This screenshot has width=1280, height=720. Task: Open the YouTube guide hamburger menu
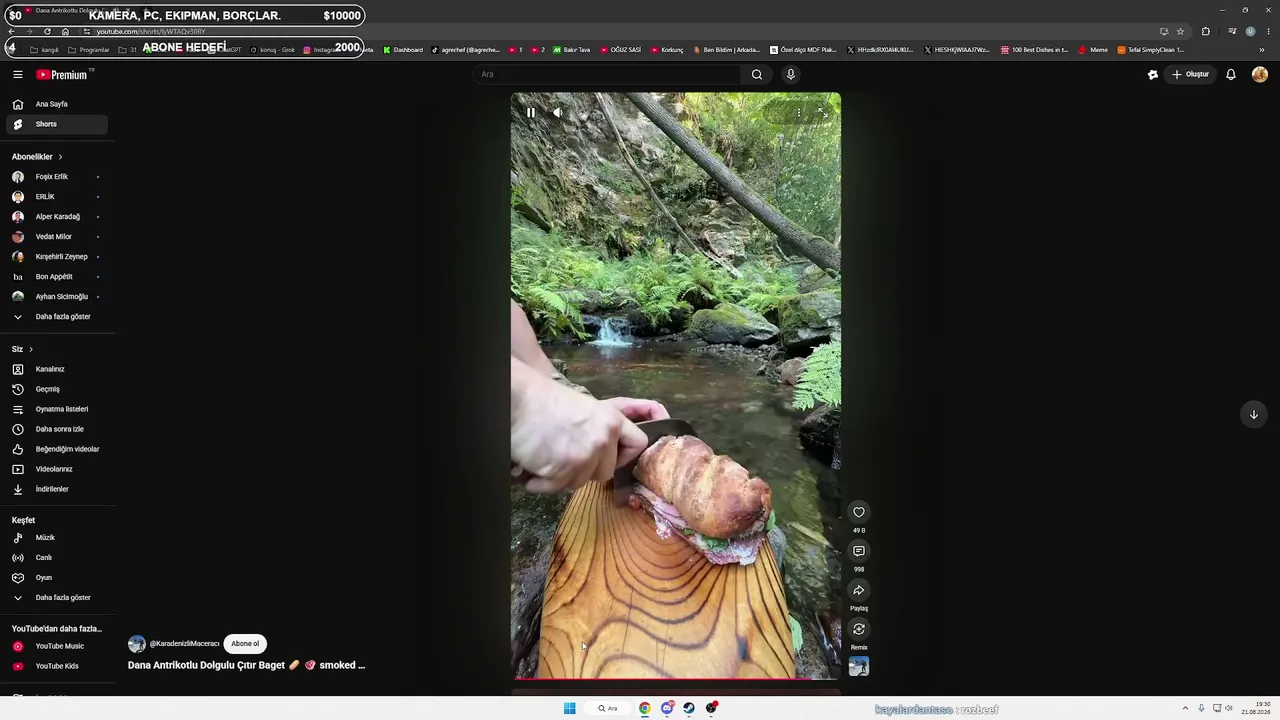tap(17, 74)
